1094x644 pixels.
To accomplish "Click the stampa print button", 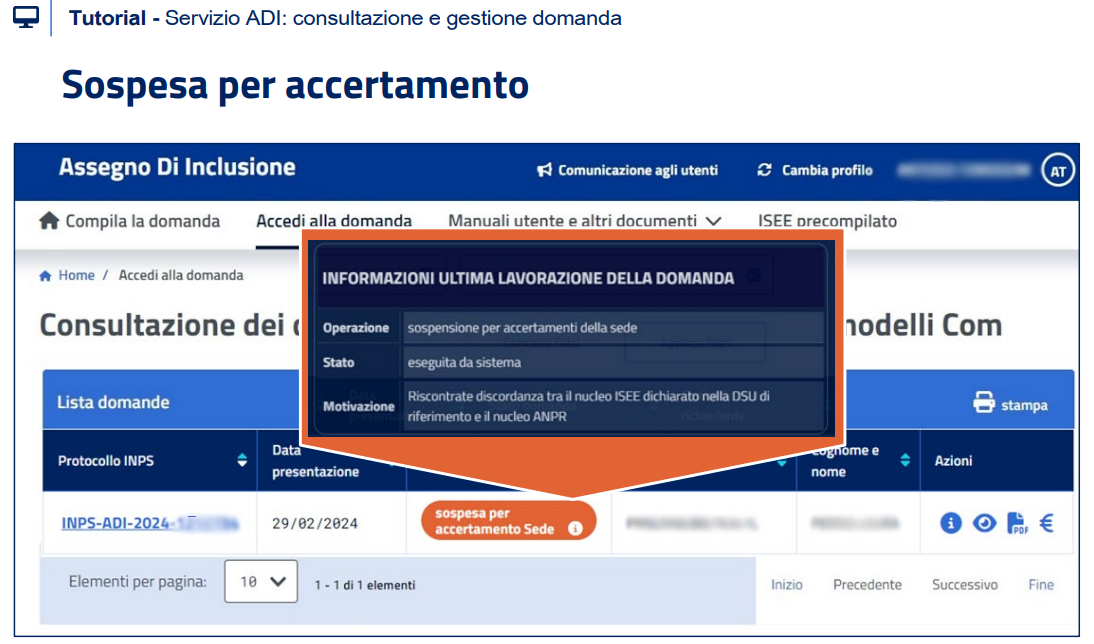I will tap(1010, 404).
